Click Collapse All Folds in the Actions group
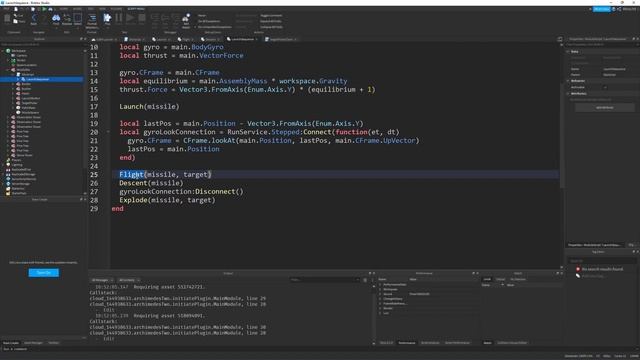The image size is (640, 360). pyautogui.click(x=271, y=27)
